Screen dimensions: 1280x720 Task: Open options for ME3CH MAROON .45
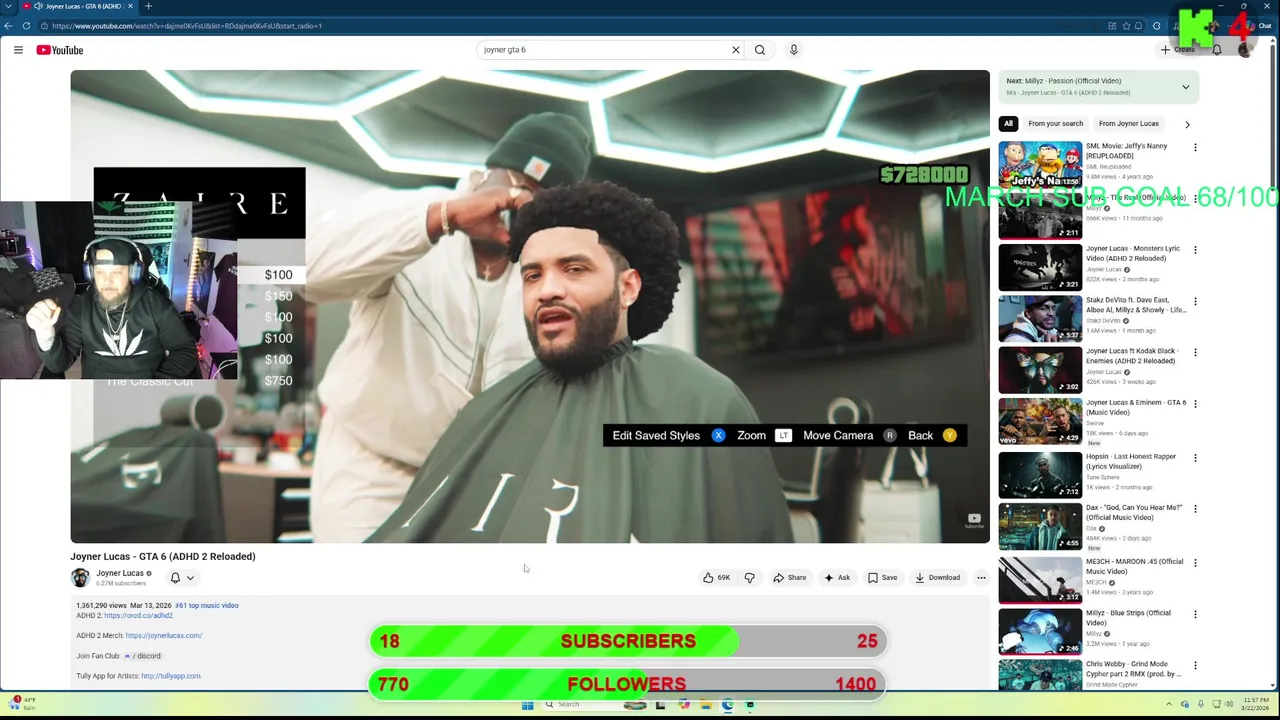(x=1195, y=563)
